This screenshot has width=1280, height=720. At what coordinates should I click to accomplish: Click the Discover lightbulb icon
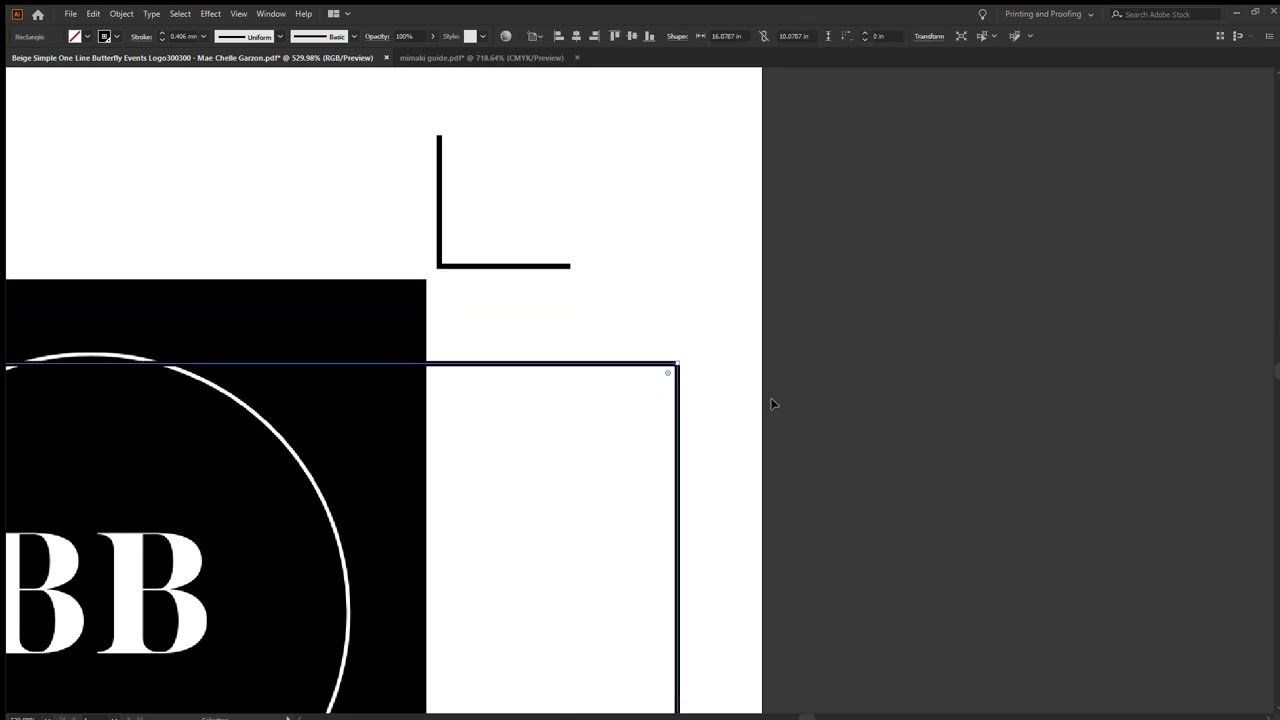[982, 14]
